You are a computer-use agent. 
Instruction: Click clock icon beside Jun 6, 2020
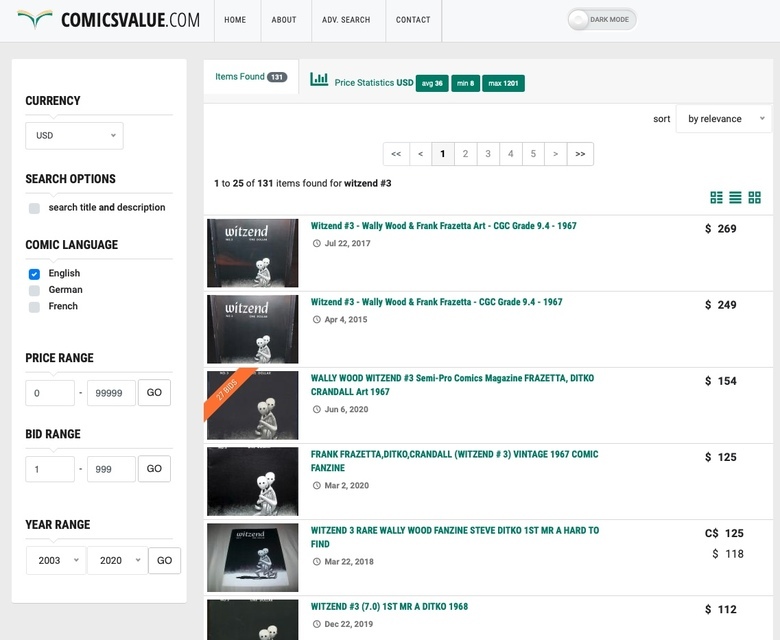(x=316, y=410)
